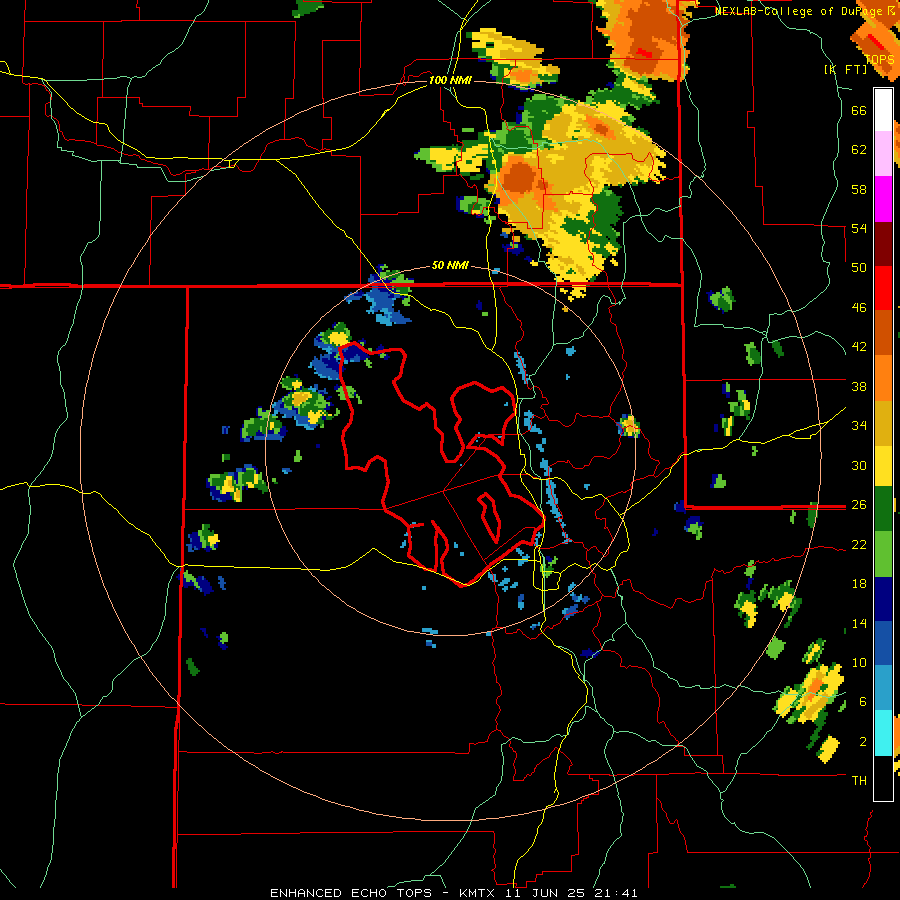Screen dimensions: 900x900
Task: Click the '100 NMI' range ring label
Action: click(x=450, y=80)
